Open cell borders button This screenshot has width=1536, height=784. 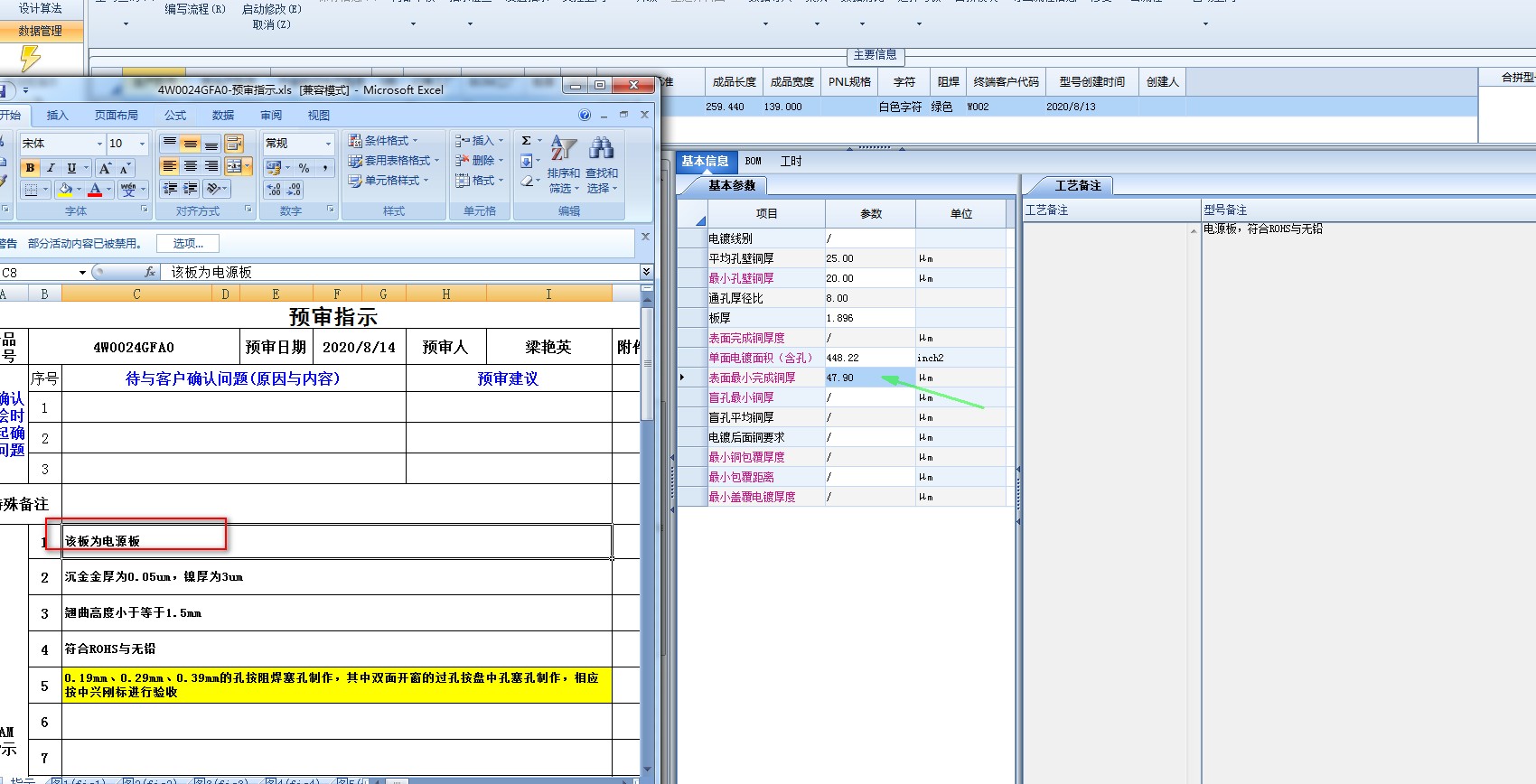pos(31,190)
